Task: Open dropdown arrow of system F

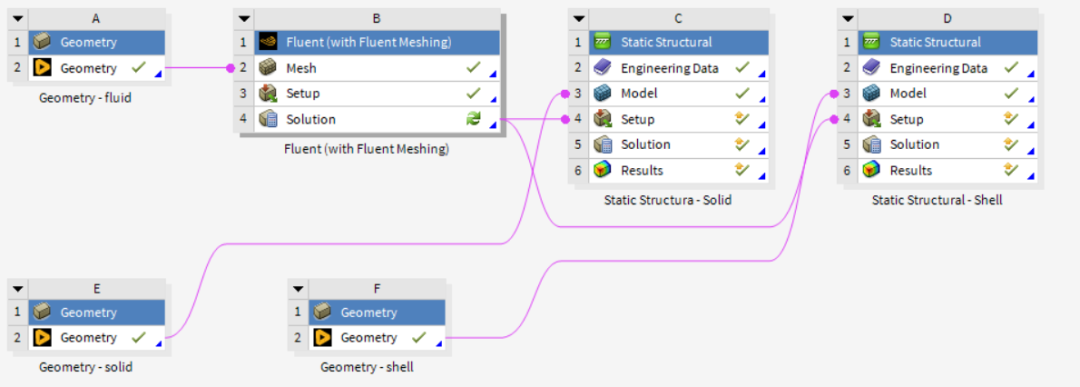Action: point(298,289)
